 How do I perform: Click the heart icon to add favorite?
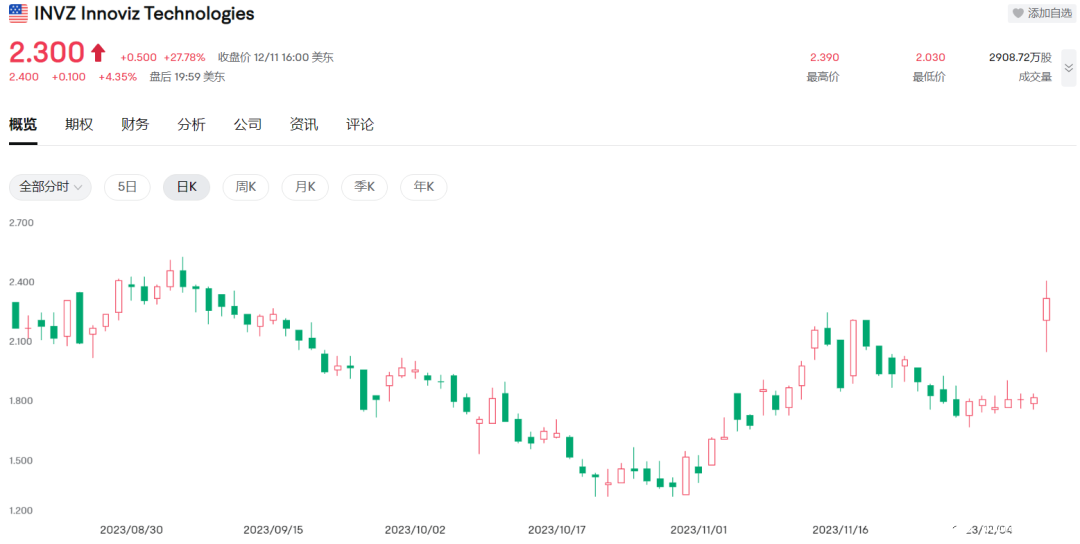click(1018, 13)
